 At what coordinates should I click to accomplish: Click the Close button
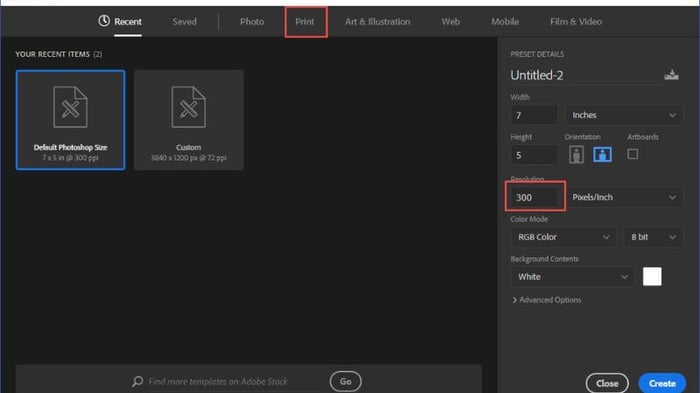[x=607, y=383]
